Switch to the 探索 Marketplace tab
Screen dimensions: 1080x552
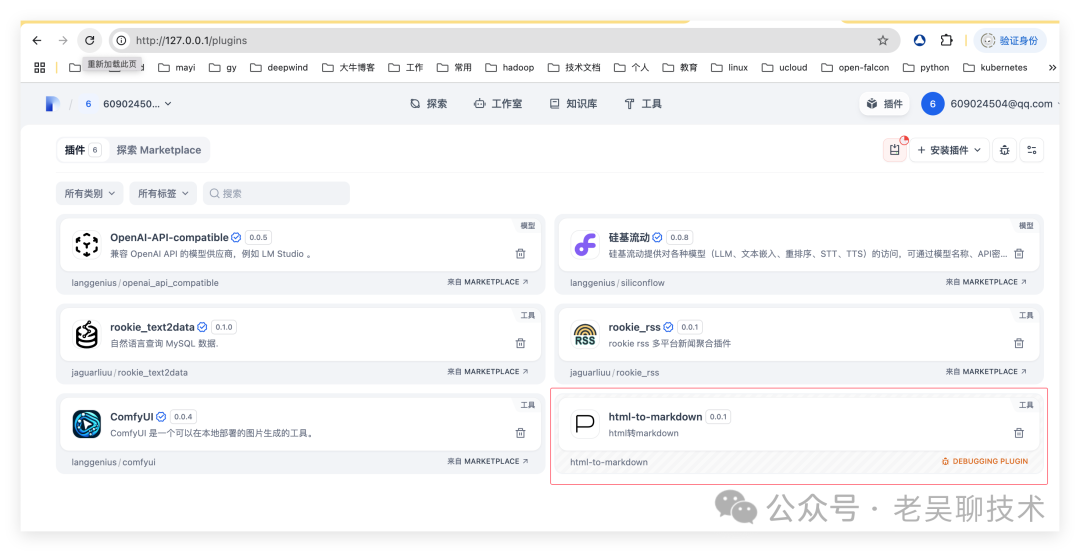159,150
